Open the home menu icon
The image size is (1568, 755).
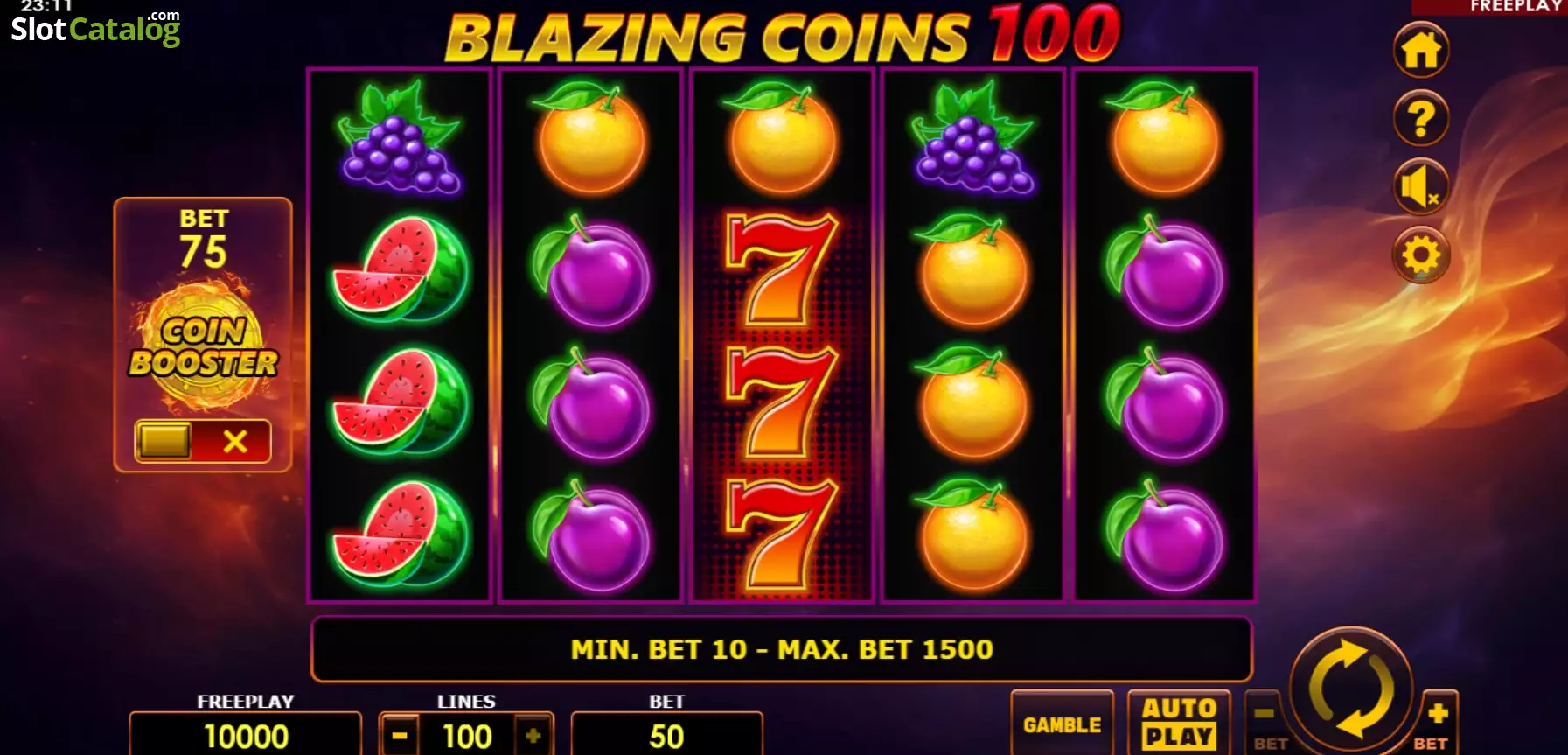1420,50
